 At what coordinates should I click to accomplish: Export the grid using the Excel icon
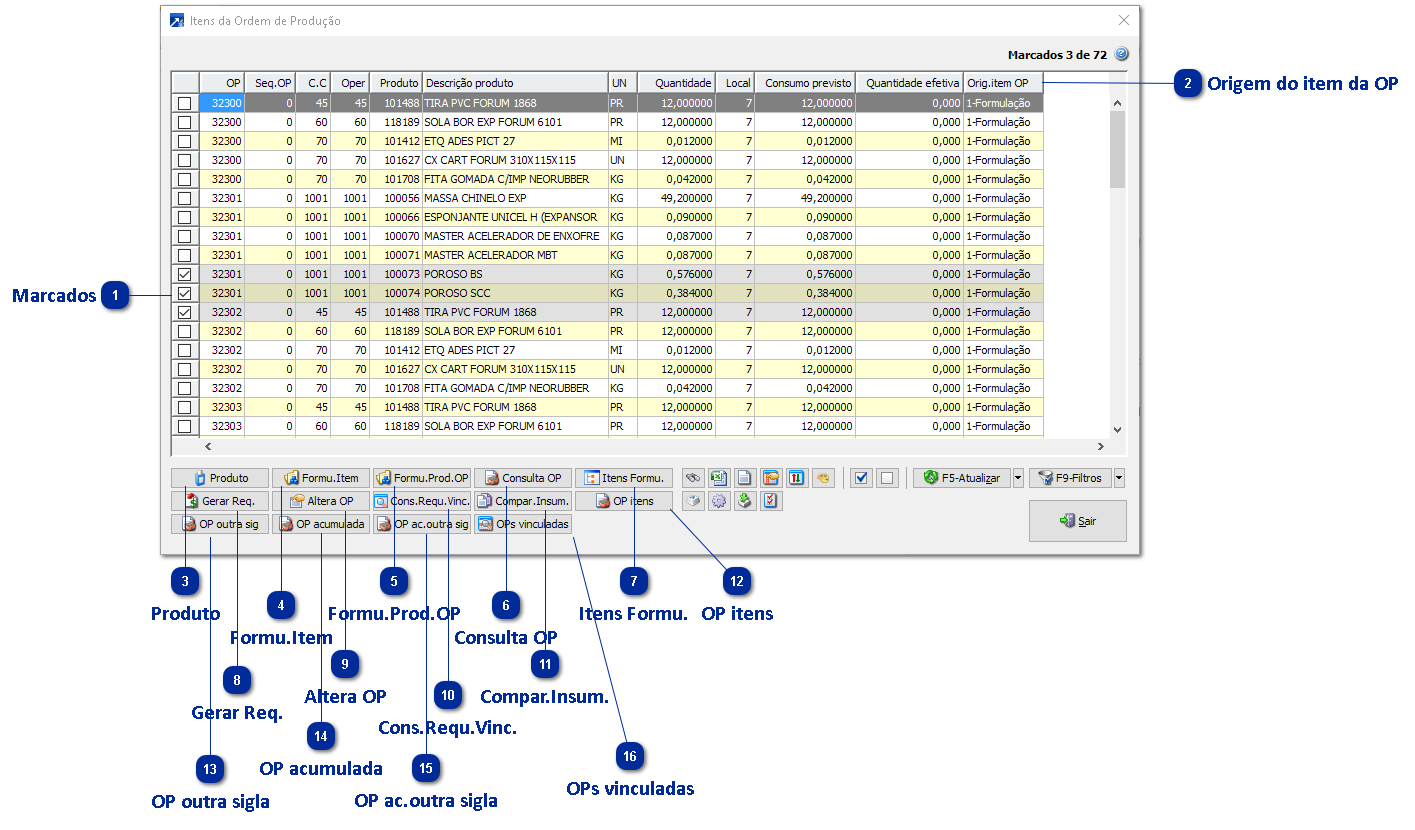719,478
